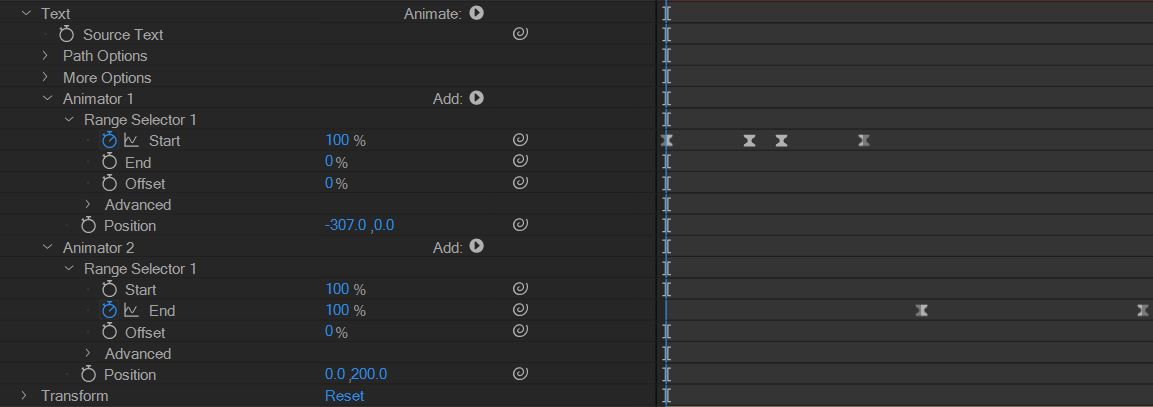Click the Reset link for Transform
Viewport: 1153px width, 407px height.
click(x=344, y=395)
